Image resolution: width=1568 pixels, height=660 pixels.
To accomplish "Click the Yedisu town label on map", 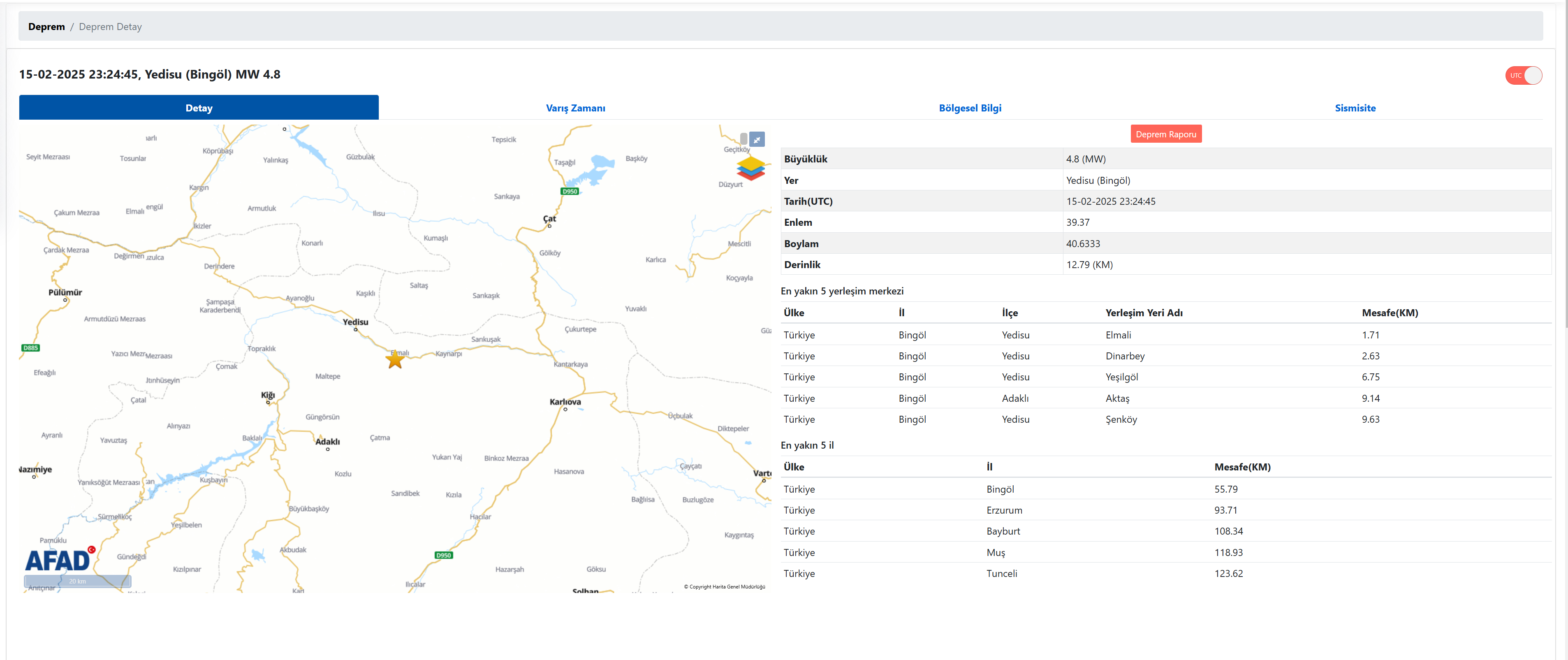I will 355,322.
